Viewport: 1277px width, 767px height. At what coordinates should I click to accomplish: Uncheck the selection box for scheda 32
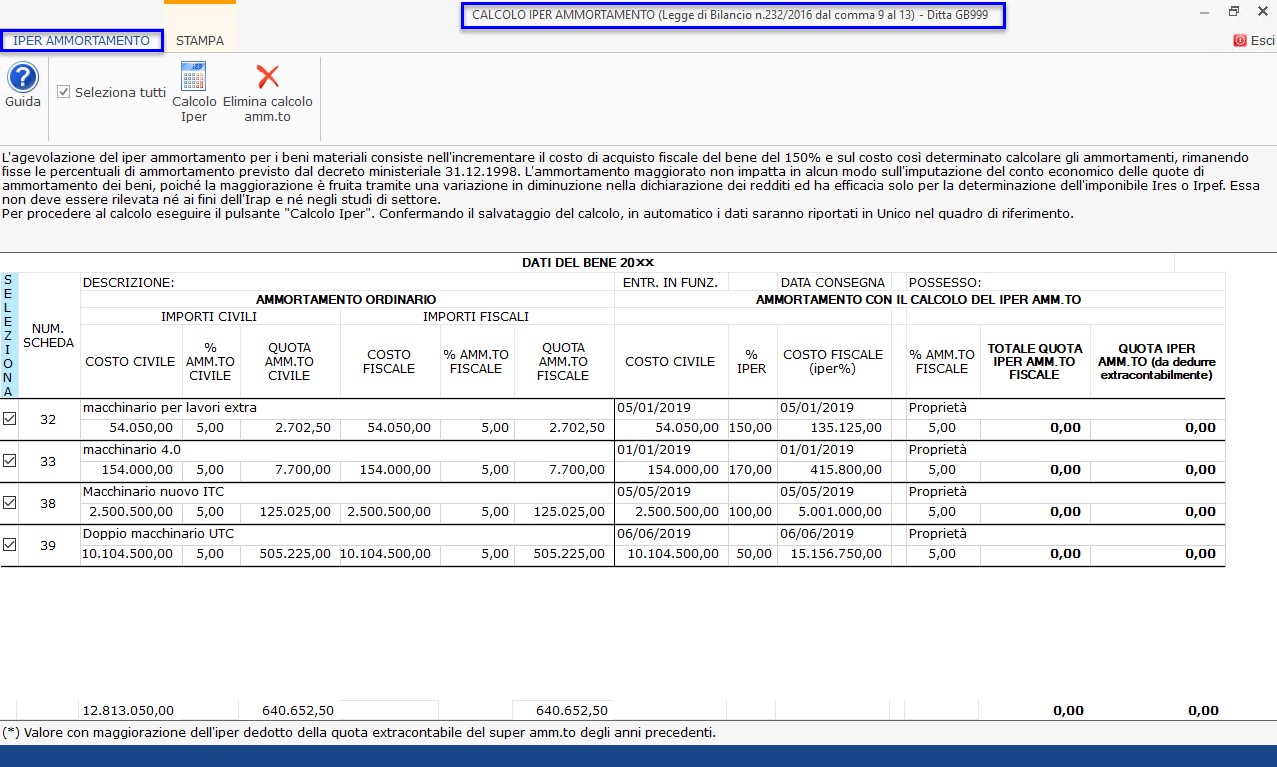tap(10, 419)
